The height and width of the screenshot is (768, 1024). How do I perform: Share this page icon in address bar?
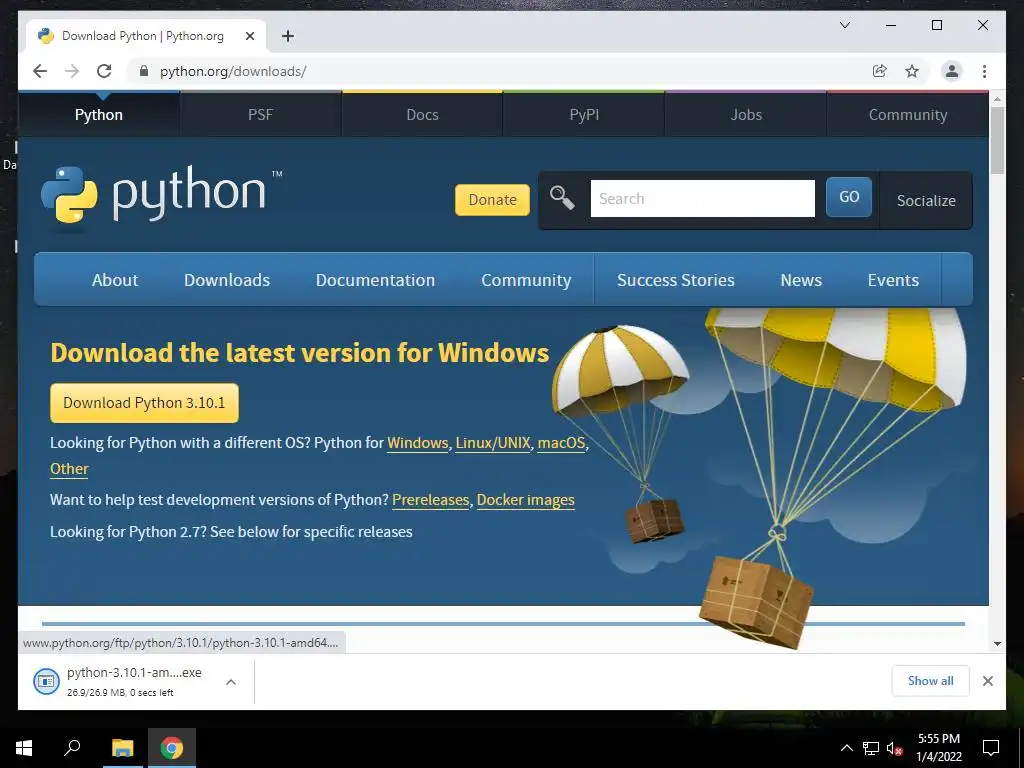[880, 71]
